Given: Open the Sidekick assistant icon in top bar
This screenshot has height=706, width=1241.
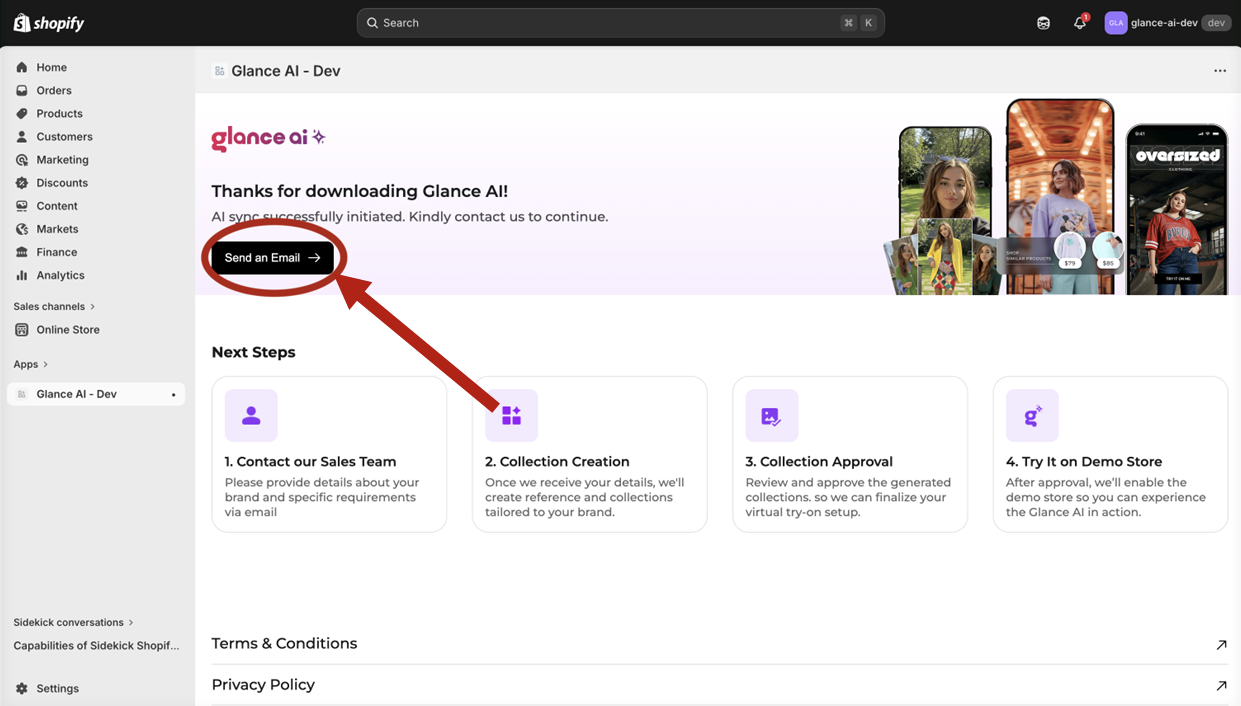Looking at the screenshot, I should click(x=1043, y=23).
